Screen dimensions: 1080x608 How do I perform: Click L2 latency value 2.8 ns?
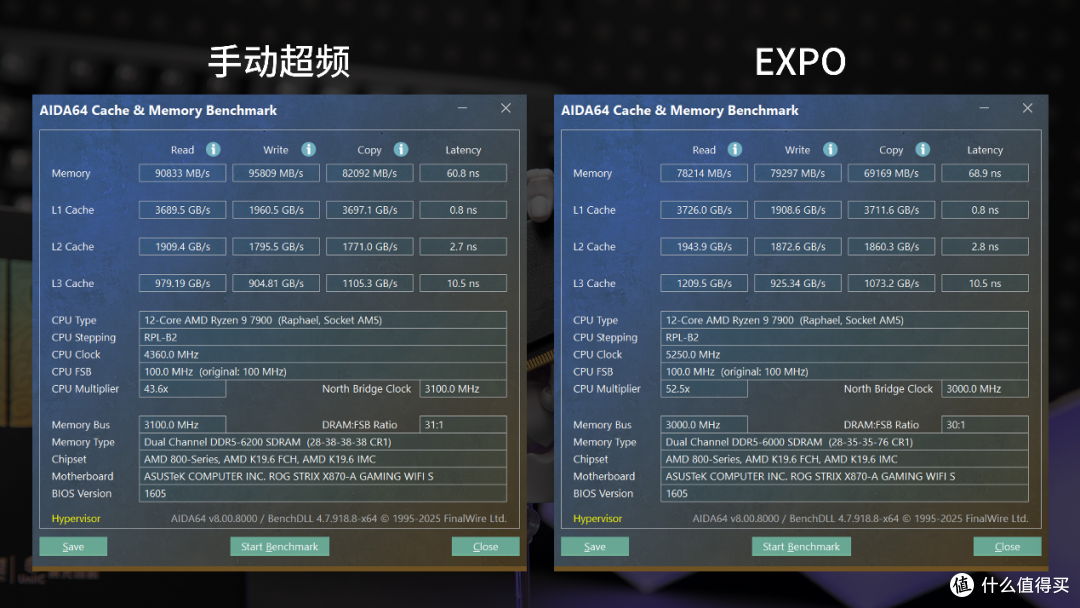985,246
